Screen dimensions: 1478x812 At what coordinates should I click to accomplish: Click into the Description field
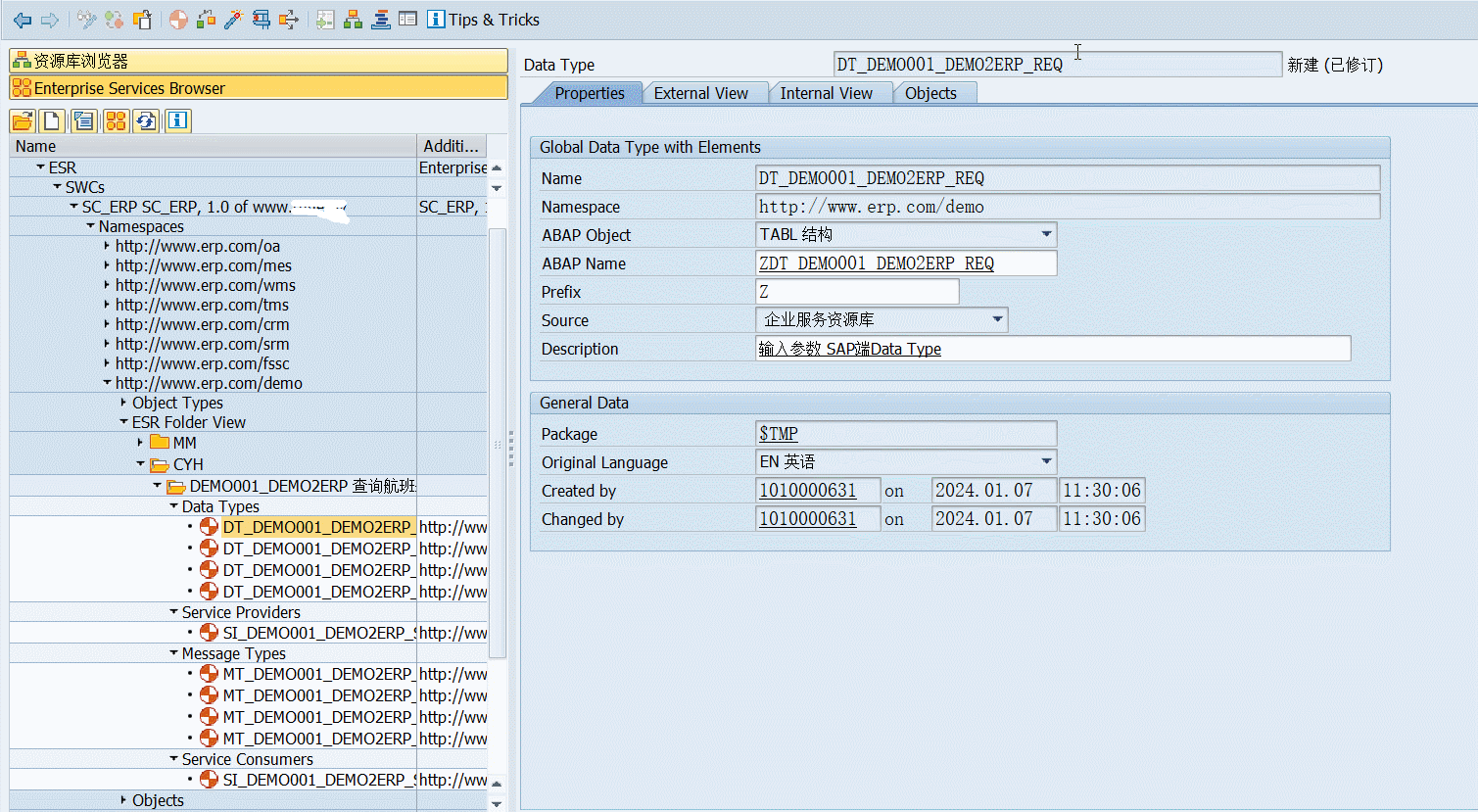[x=1053, y=349]
